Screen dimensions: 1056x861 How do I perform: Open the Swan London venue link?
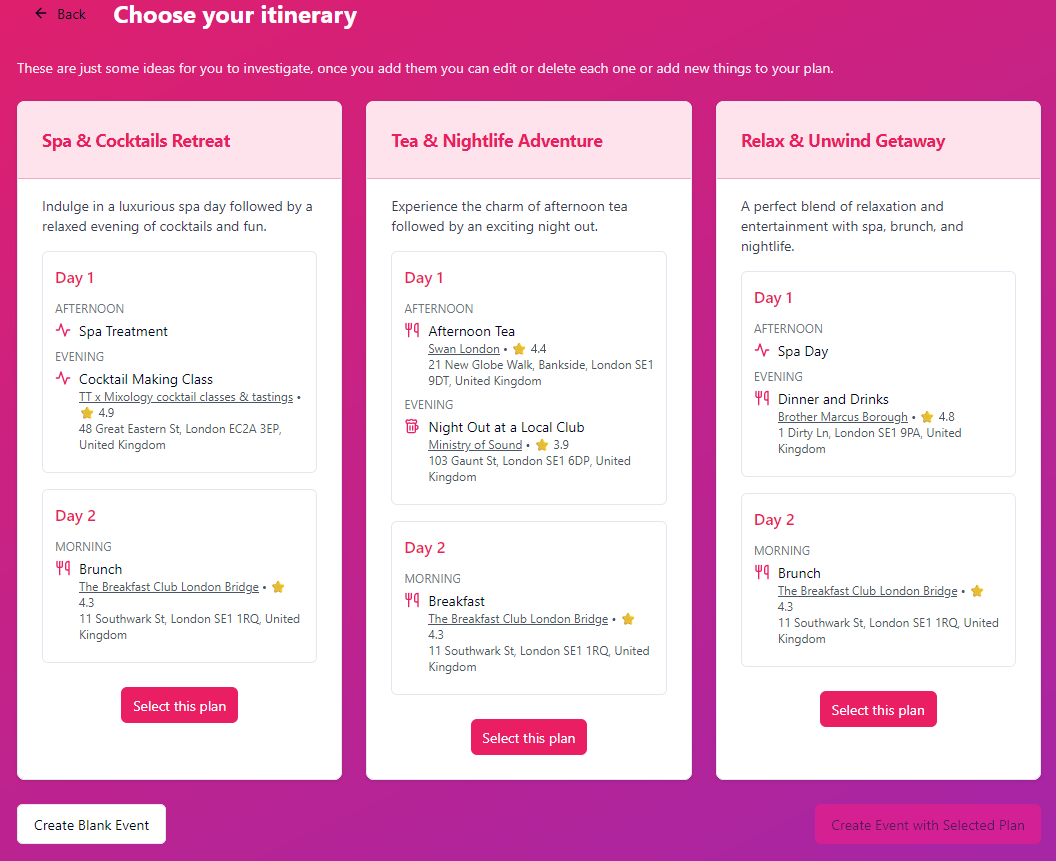464,349
